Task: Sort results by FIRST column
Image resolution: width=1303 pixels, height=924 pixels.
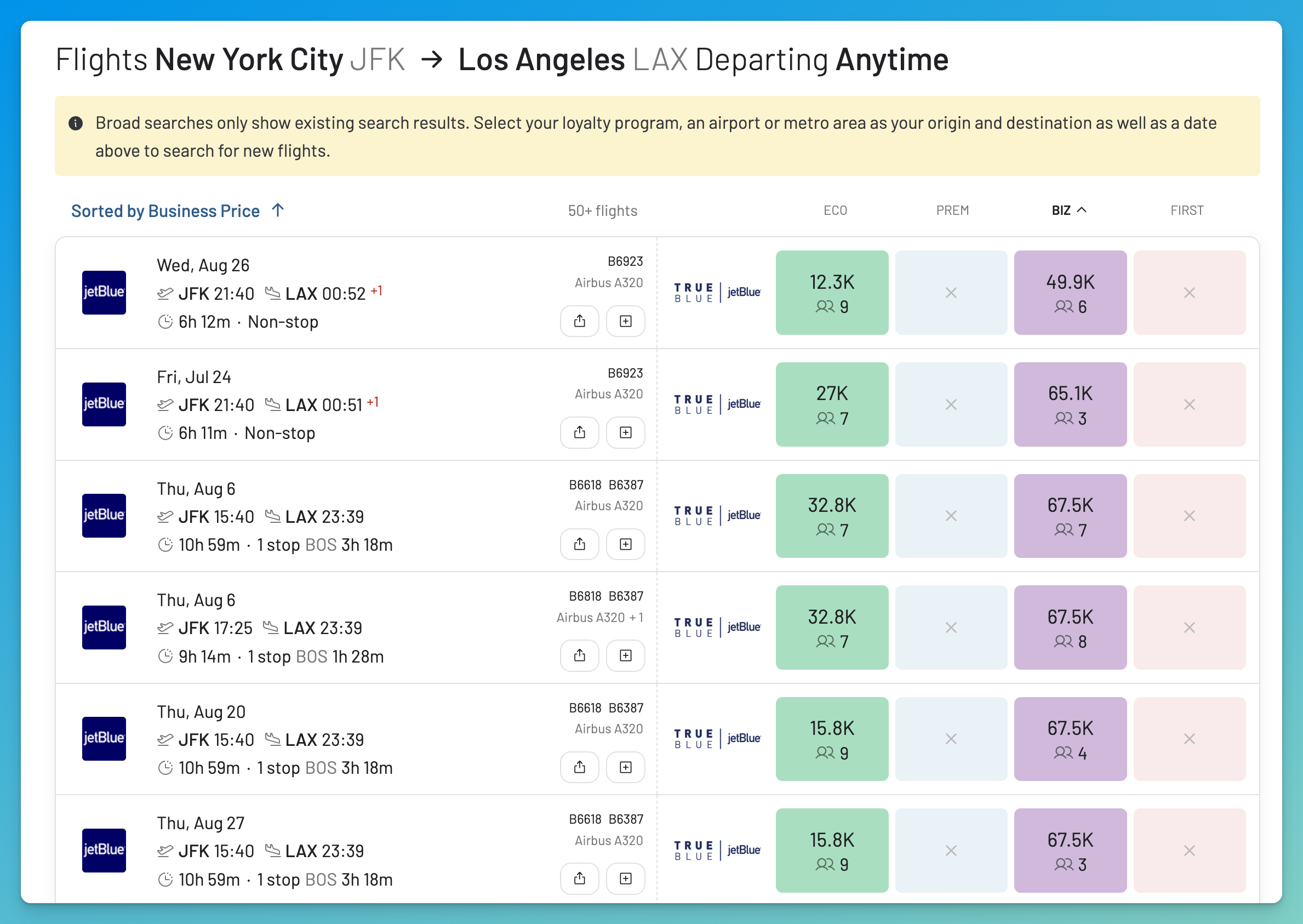Action: coord(1187,210)
